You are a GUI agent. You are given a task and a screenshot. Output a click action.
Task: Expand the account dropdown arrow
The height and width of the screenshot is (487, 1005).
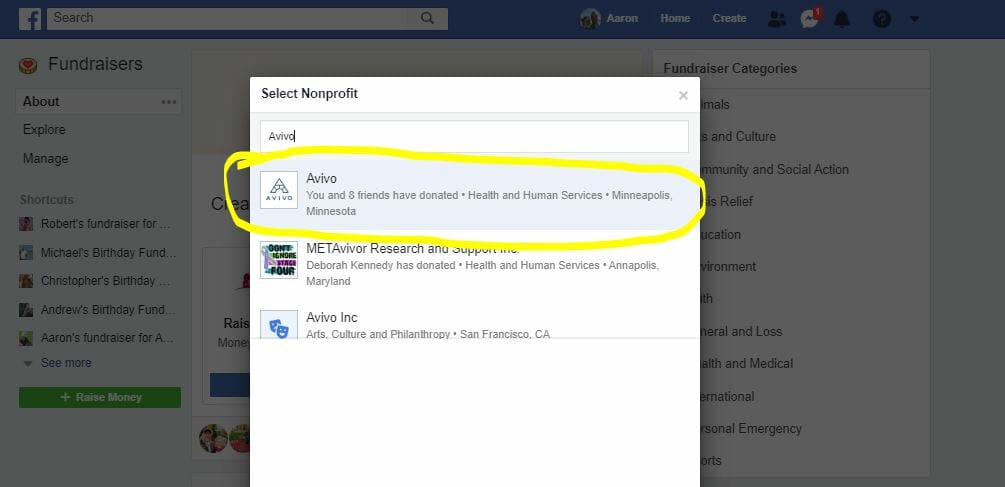tap(914, 19)
